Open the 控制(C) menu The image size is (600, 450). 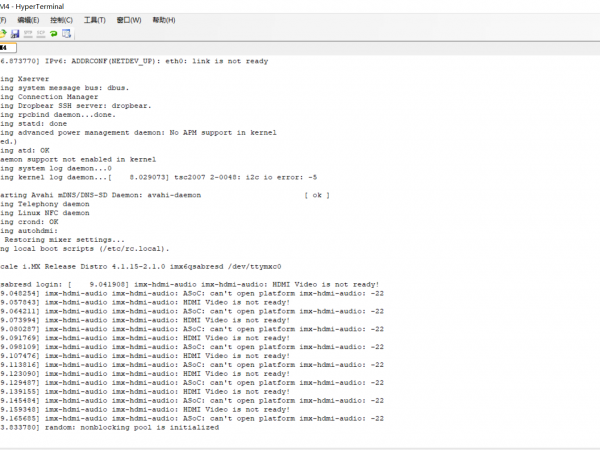click(61, 19)
